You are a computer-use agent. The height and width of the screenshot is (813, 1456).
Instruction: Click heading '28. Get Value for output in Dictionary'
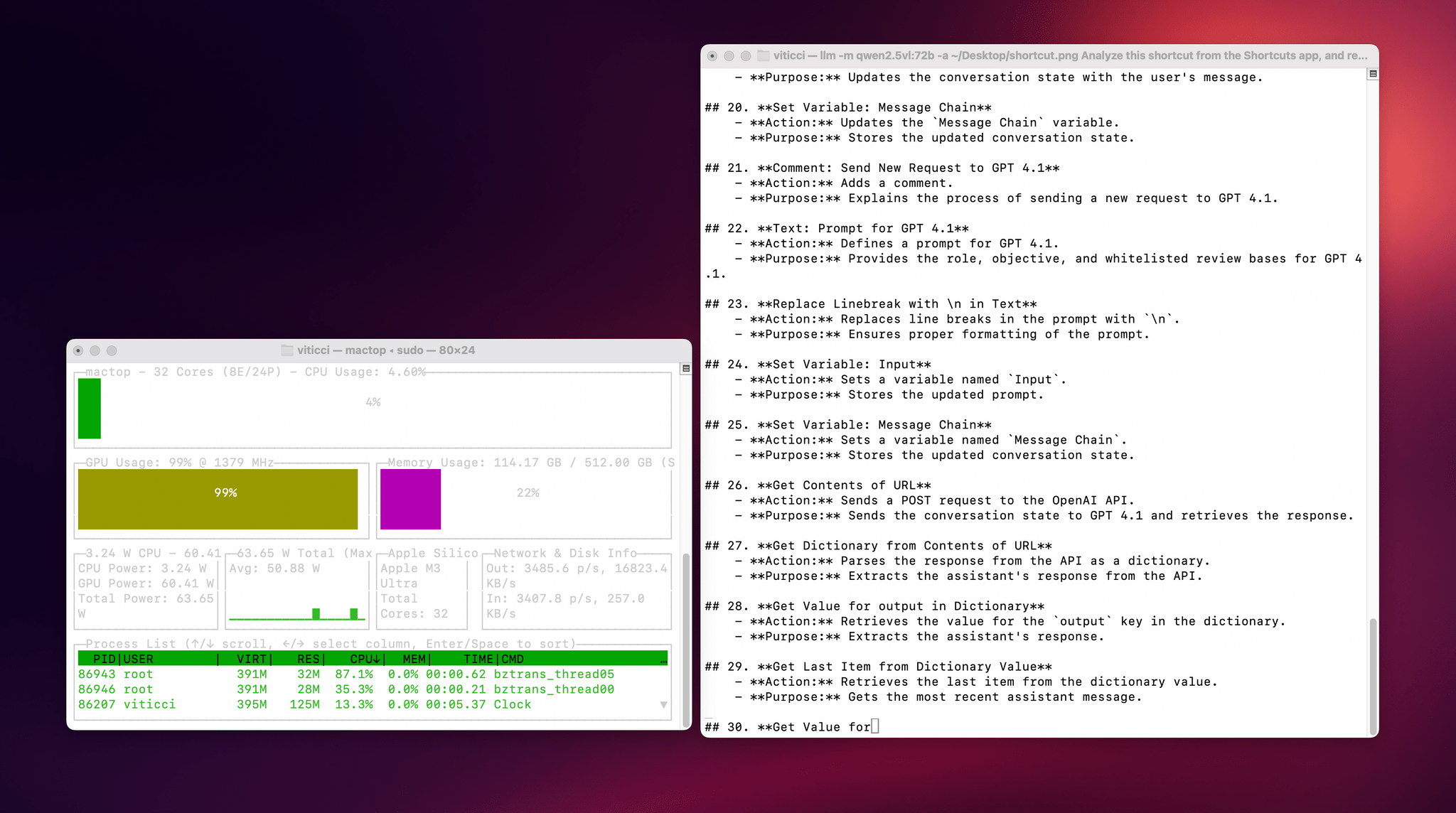(x=874, y=606)
